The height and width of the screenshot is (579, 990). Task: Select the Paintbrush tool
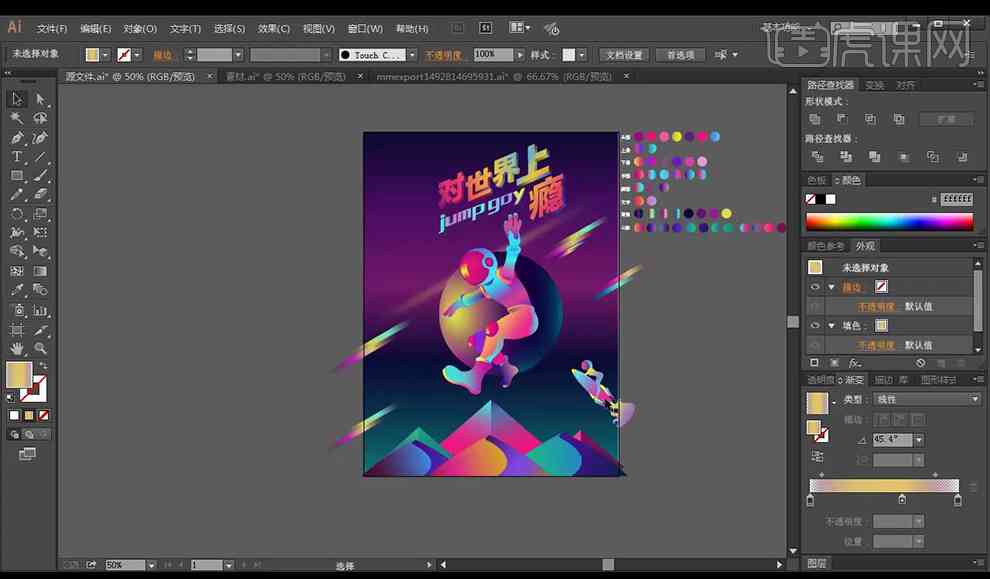point(40,176)
